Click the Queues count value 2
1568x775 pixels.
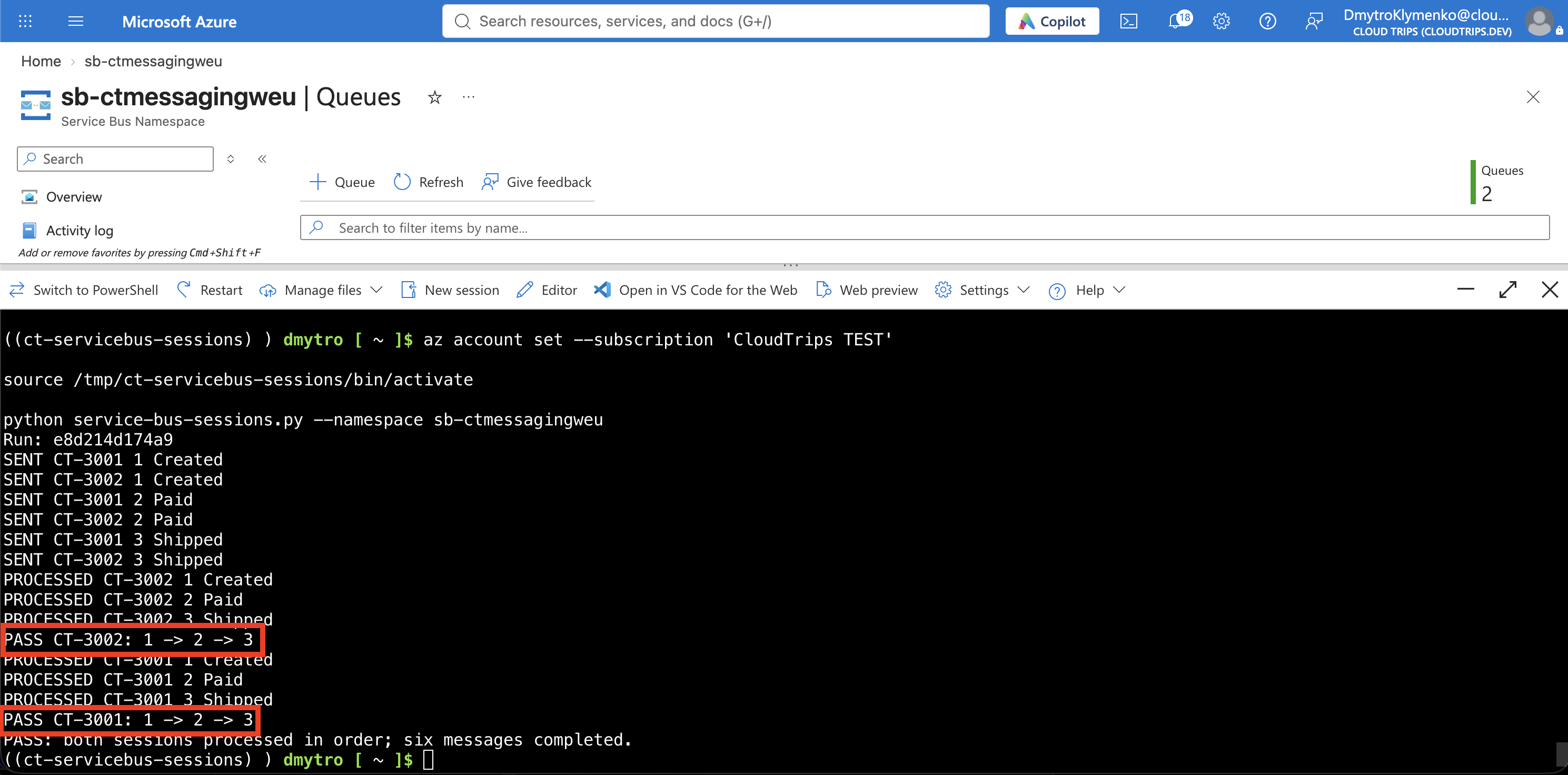1487,194
